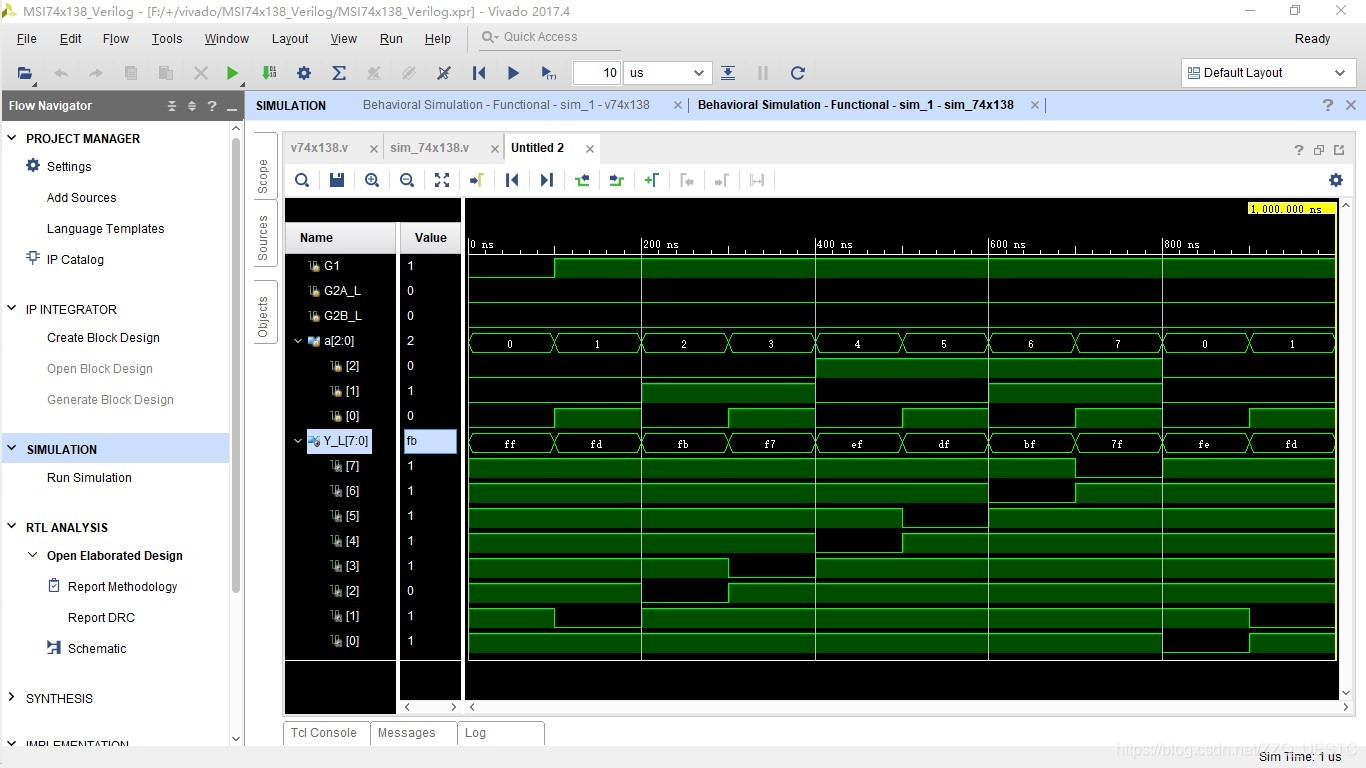Click Step simulation icon

pos(728,73)
